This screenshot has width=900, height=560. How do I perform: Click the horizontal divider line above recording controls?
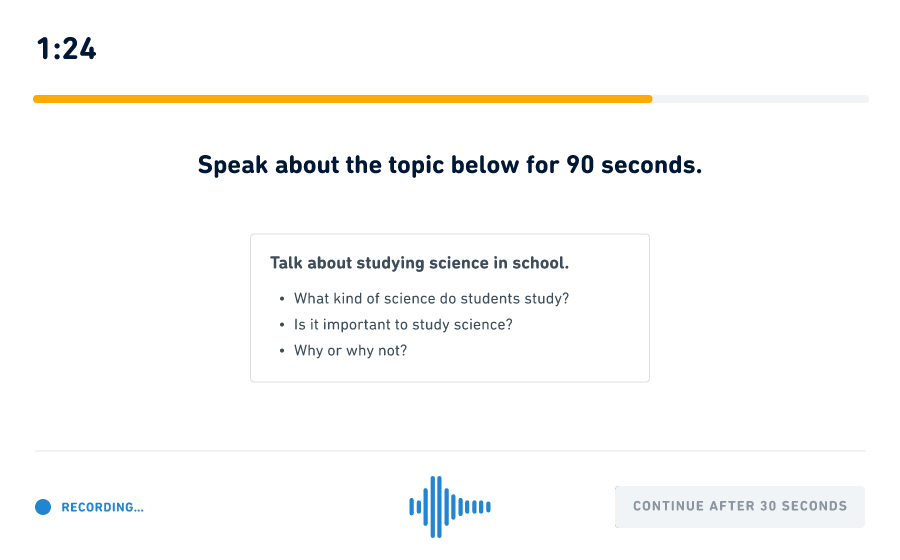coord(450,451)
